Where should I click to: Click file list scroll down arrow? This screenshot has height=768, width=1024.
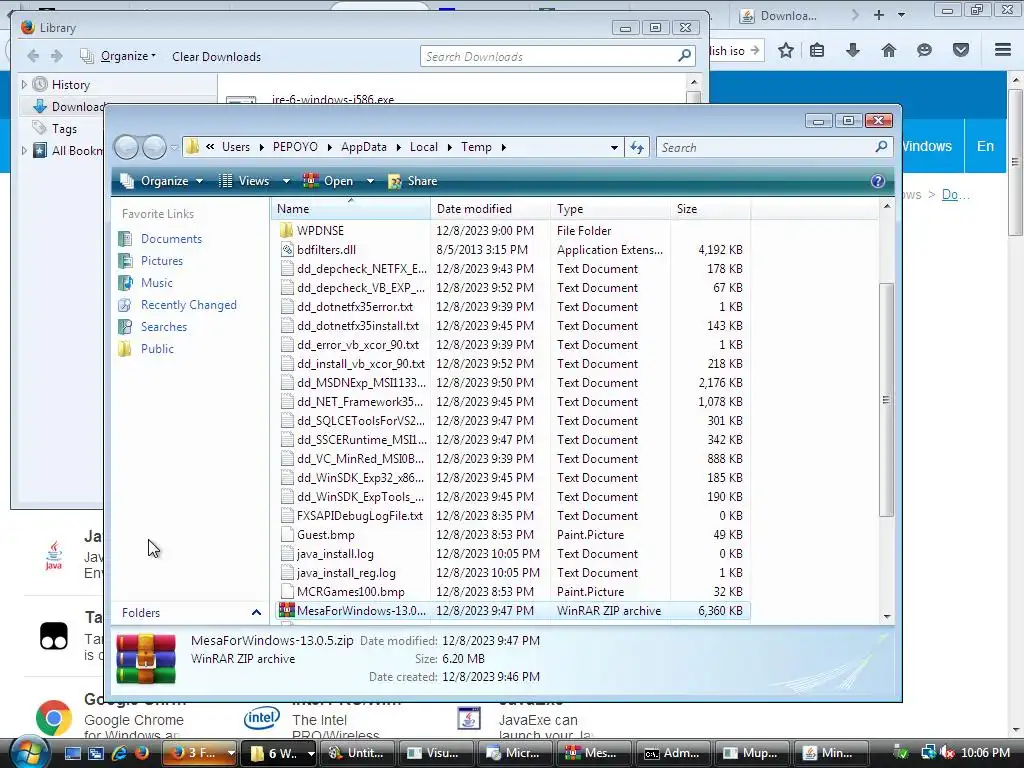(886, 616)
